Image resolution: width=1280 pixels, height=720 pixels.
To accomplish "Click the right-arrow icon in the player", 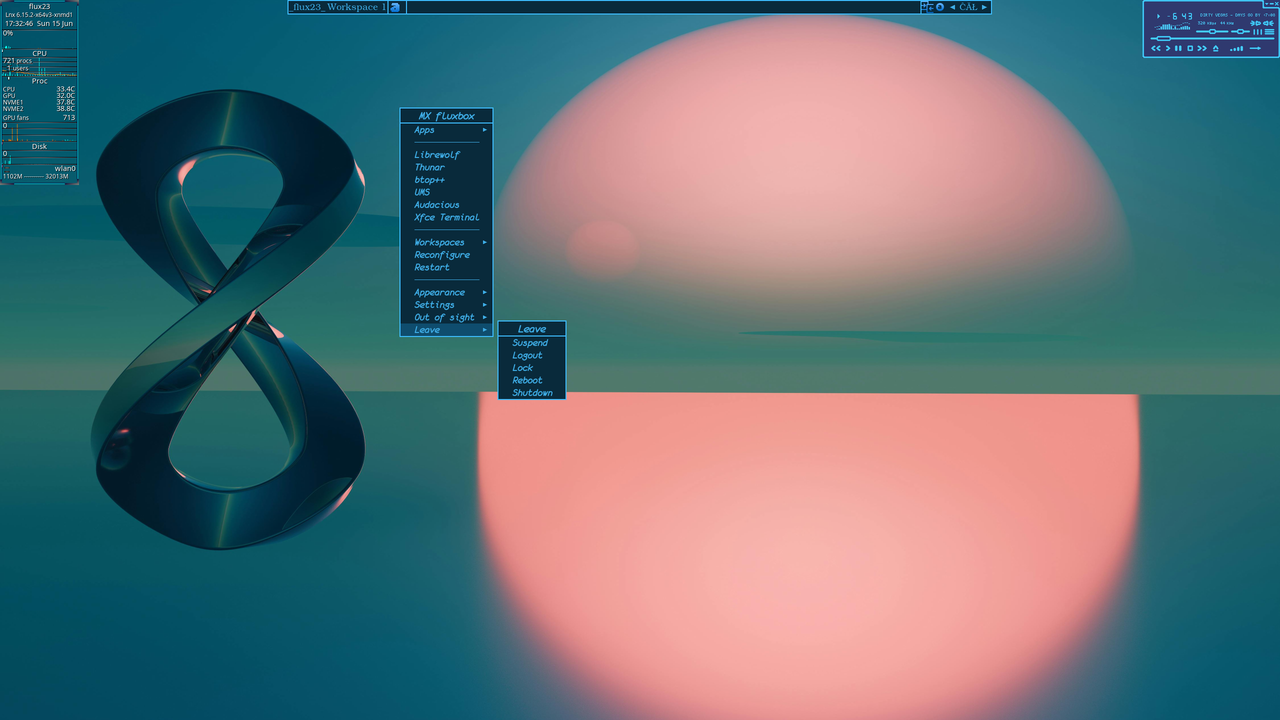I will click(x=1255, y=48).
